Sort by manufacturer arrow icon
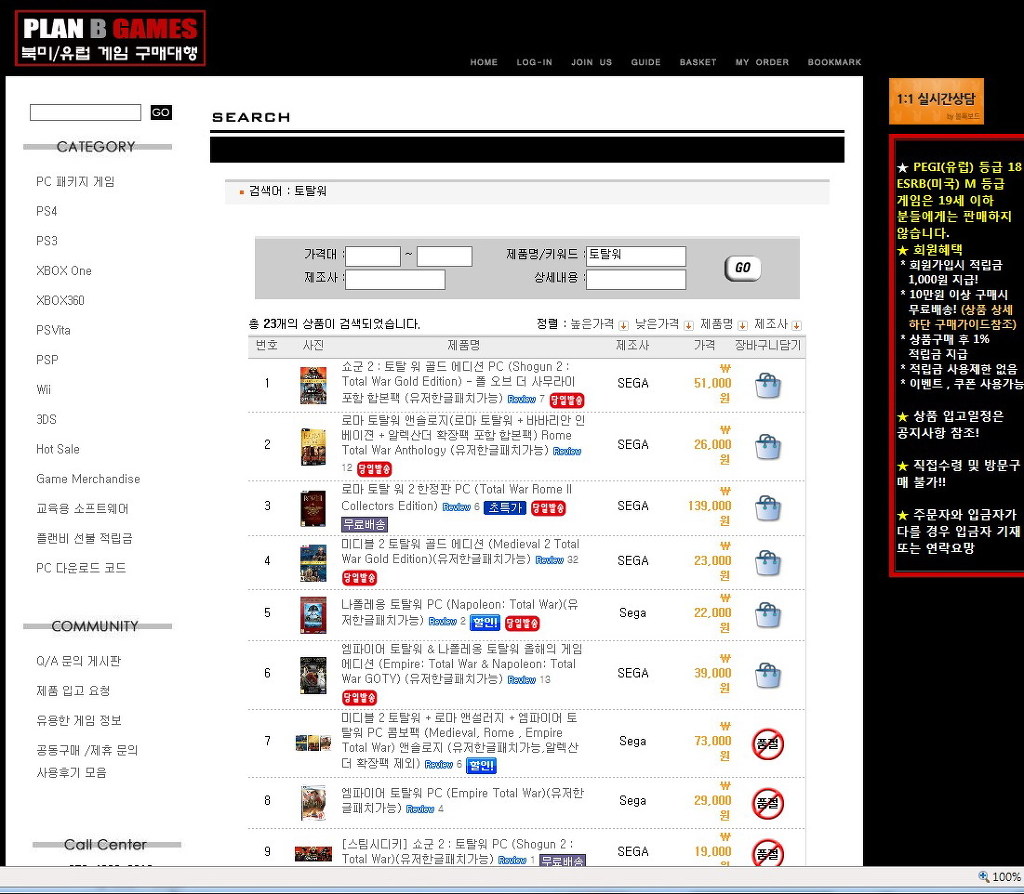Screen dimensions: 1024x894 (x=797, y=325)
